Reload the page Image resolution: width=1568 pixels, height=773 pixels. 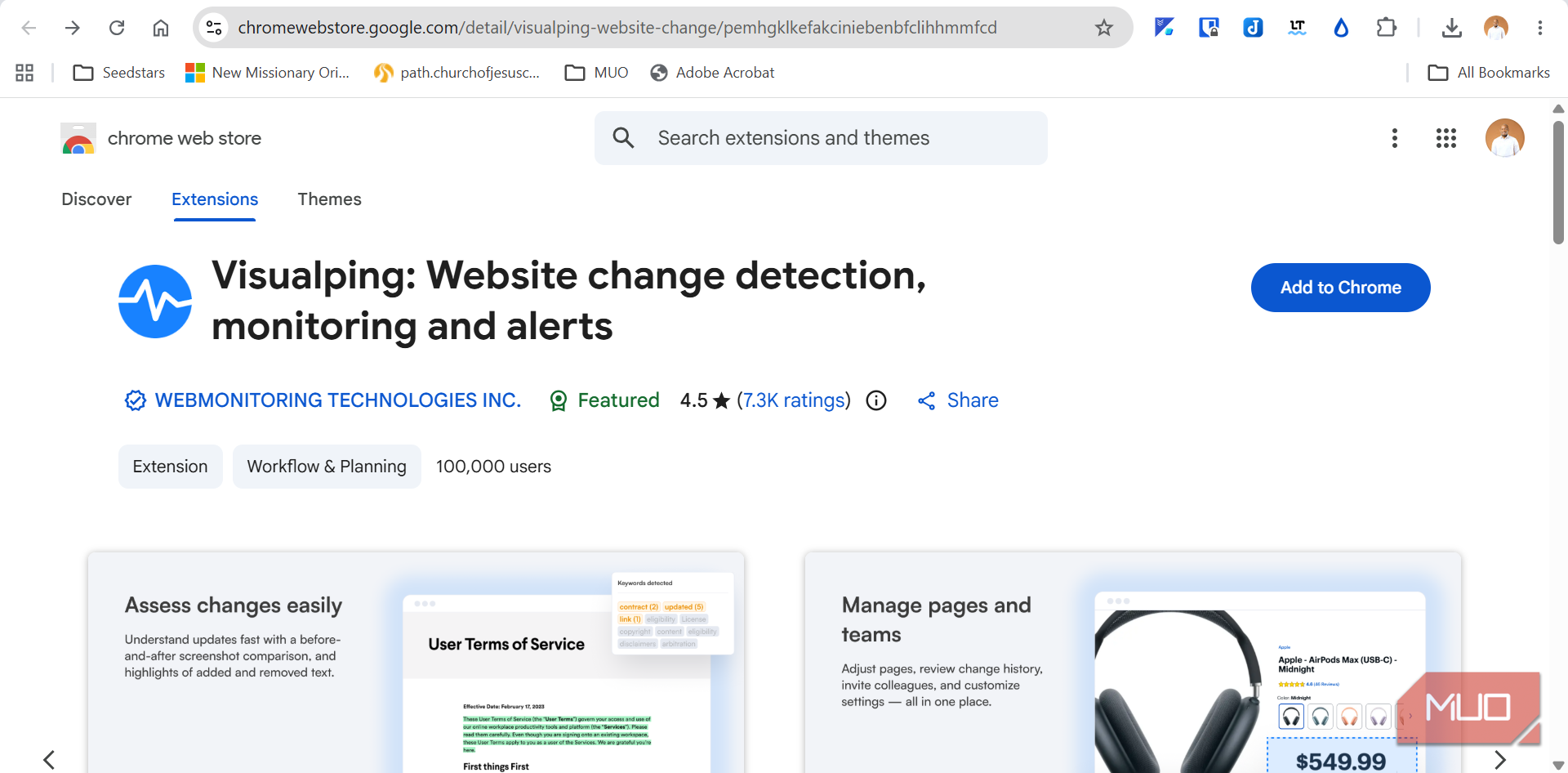(117, 28)
